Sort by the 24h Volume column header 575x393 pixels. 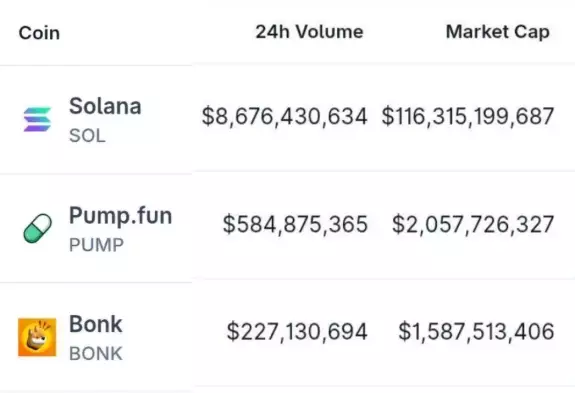point(309,32)
